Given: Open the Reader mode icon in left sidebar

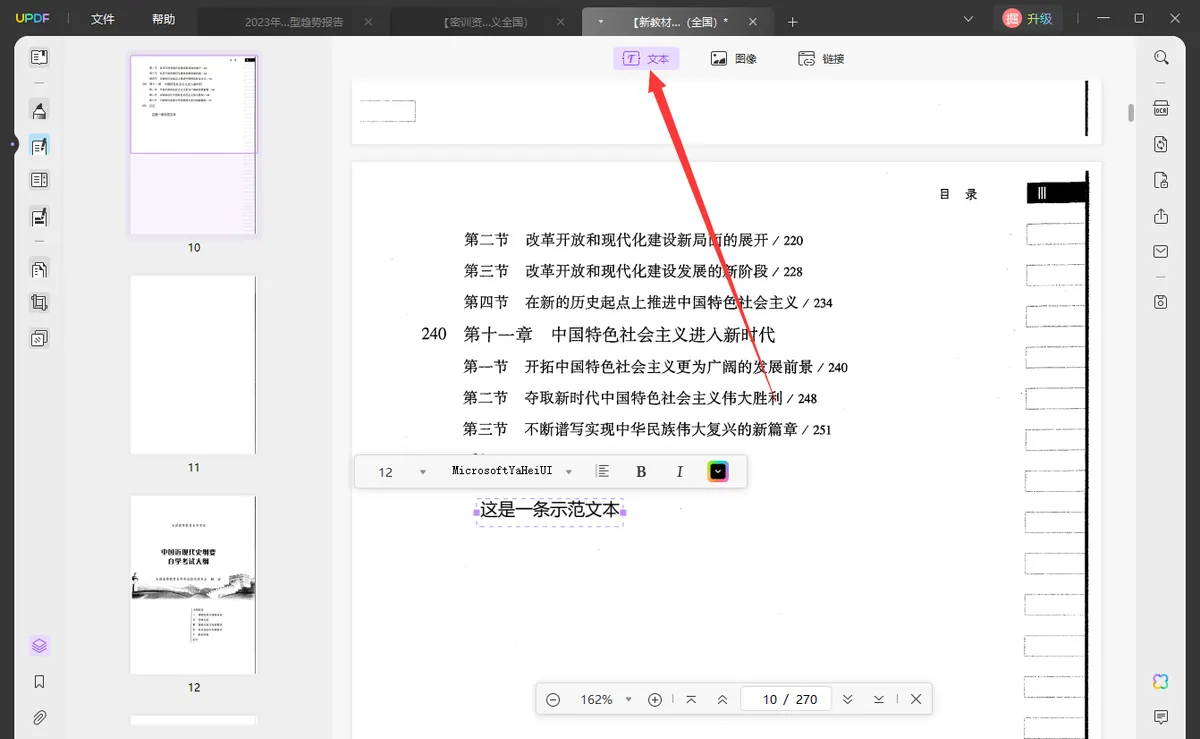Looking at the screenshot, I should (x=39, y=57).
